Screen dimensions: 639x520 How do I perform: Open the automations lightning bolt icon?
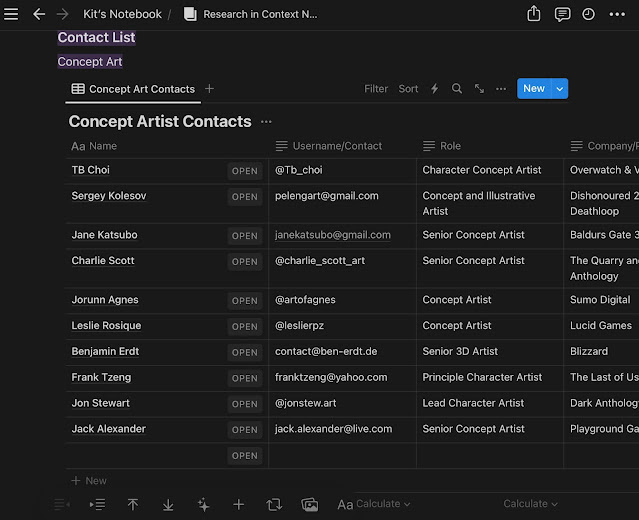[434, 88]
